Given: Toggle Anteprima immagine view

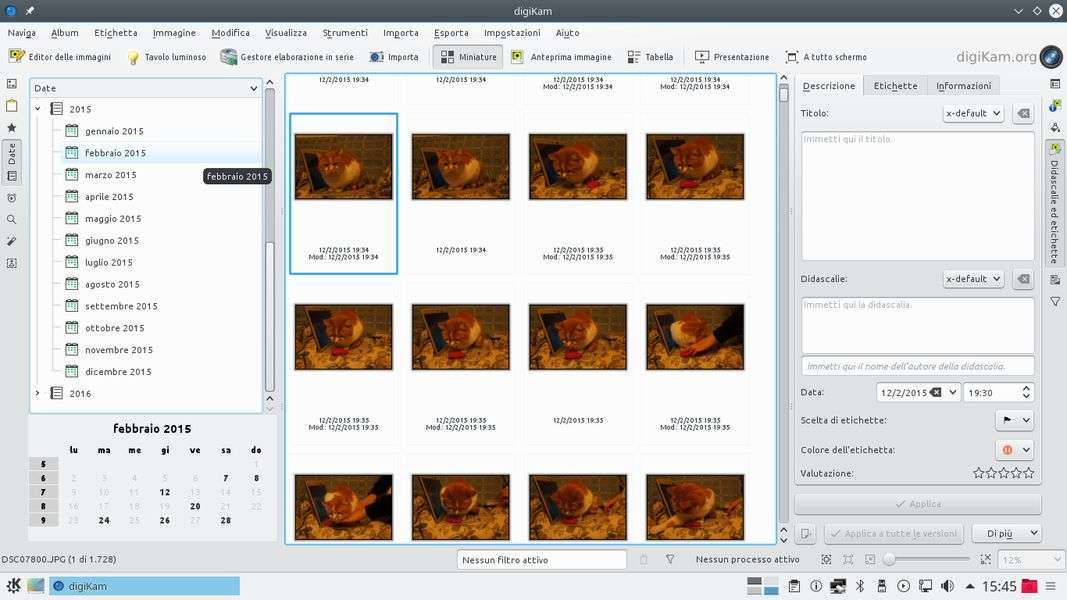Looking at the screenshot, I should tap(561, 57).
